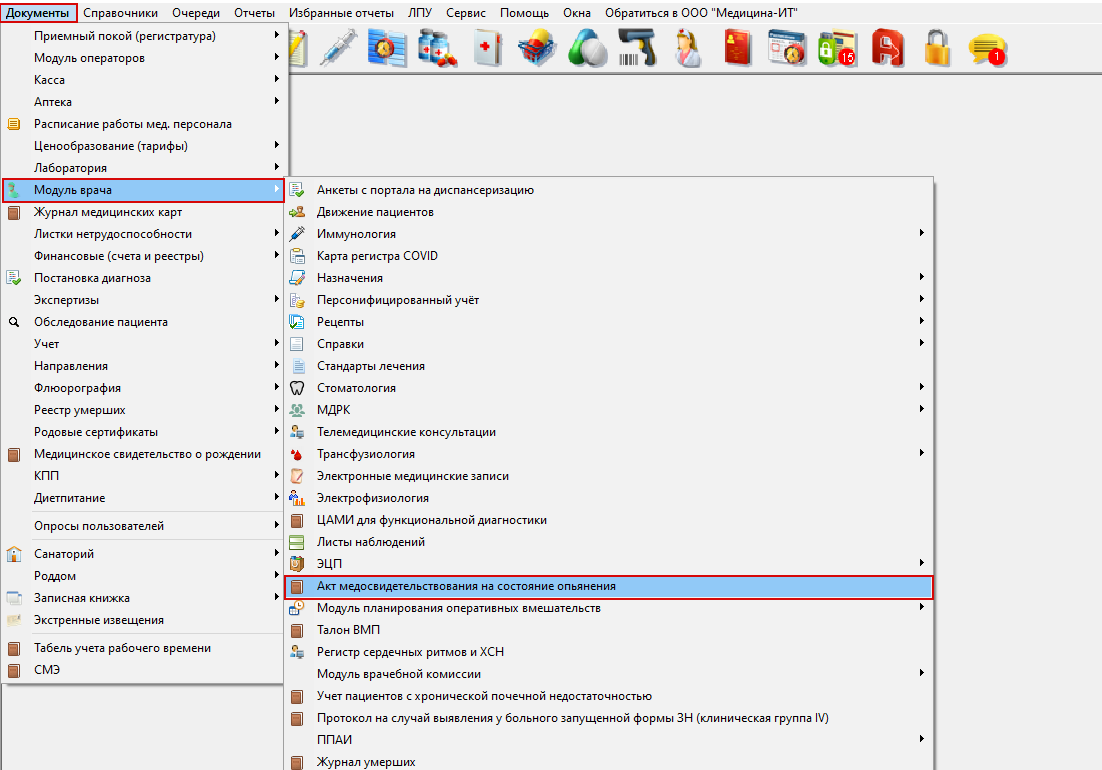Screen dimensions: 1102x770
Task: Open Окна menu
Action: pos(577,13)
